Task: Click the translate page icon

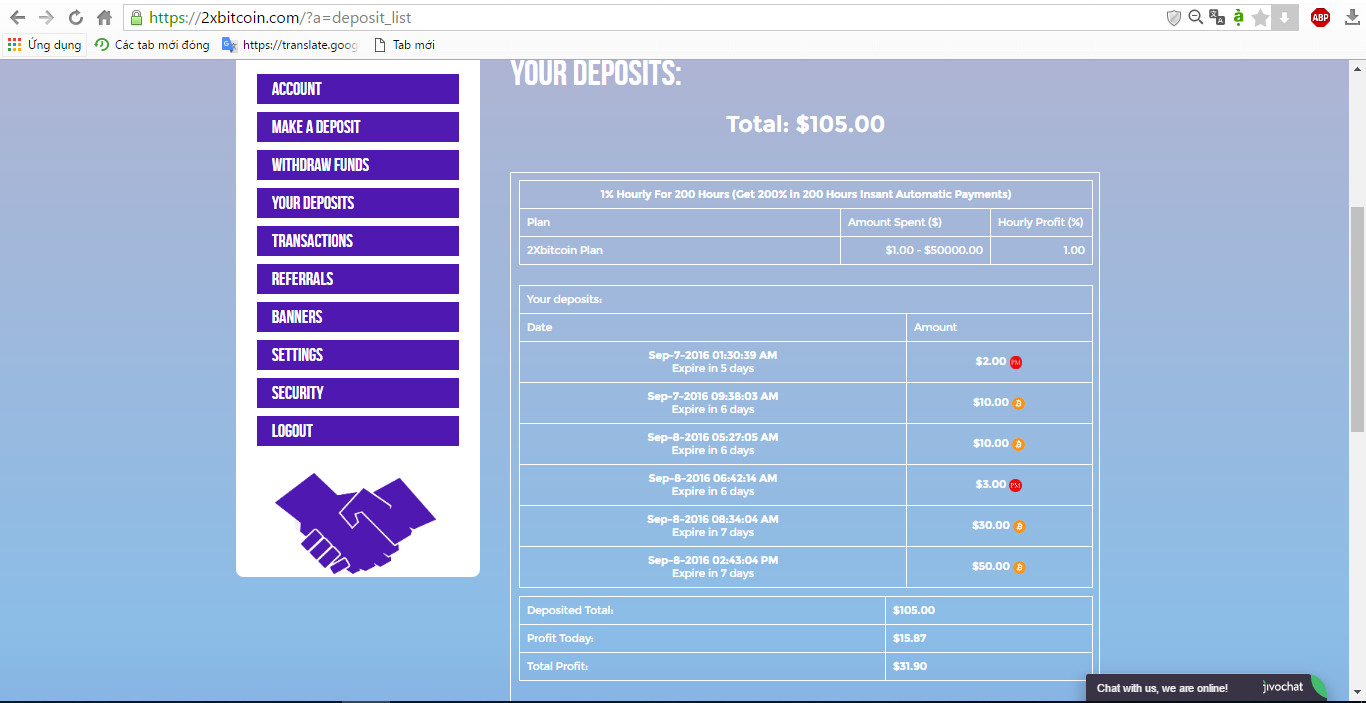Action: coord(1217,17)
